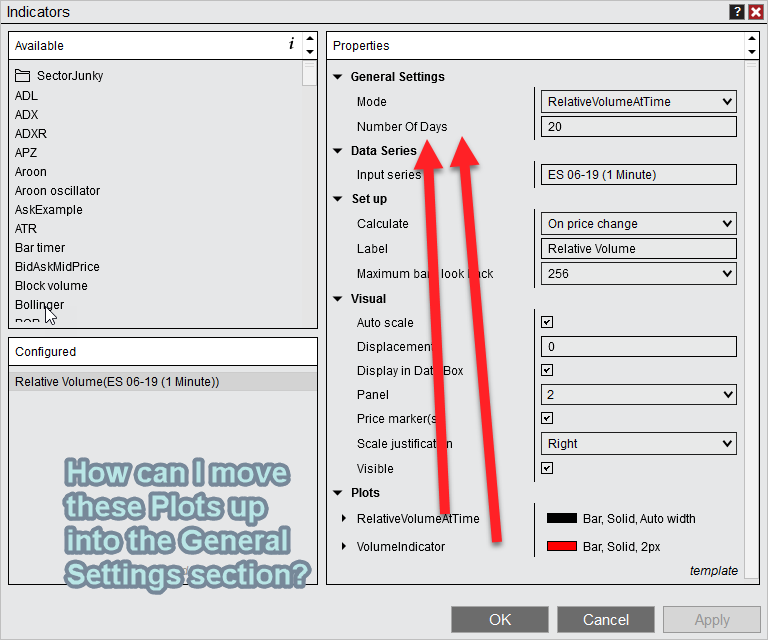
Task: Select Block volume indicator
Action: click(x=51, y=286)
